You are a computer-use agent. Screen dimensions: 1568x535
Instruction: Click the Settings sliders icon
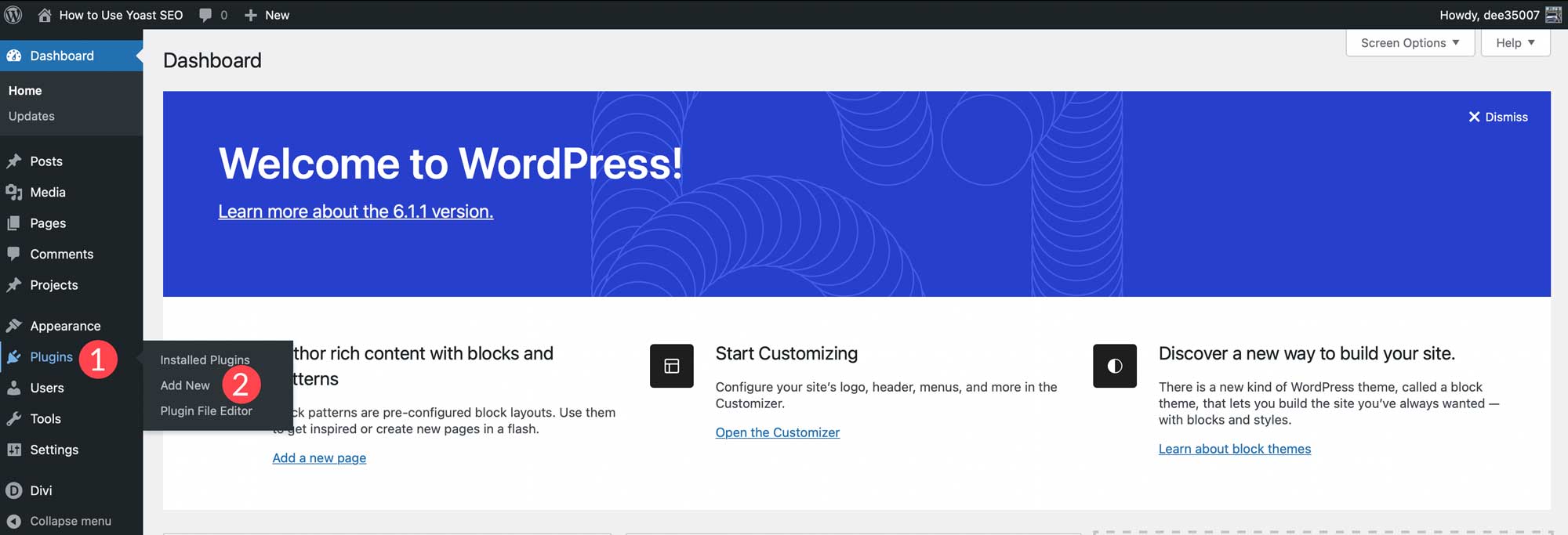14,450
